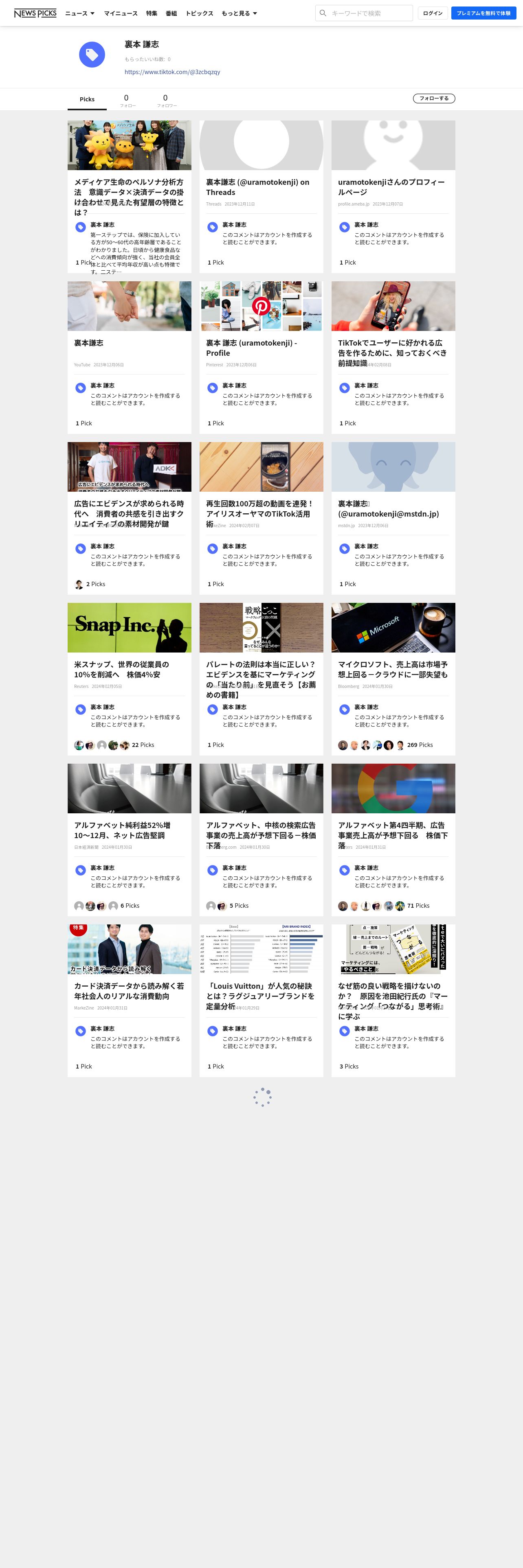Expand the ニュース dropdown menu
The width and height of the screenshot is (523, 1568).
pyautogui.click(x=80, y=13)
